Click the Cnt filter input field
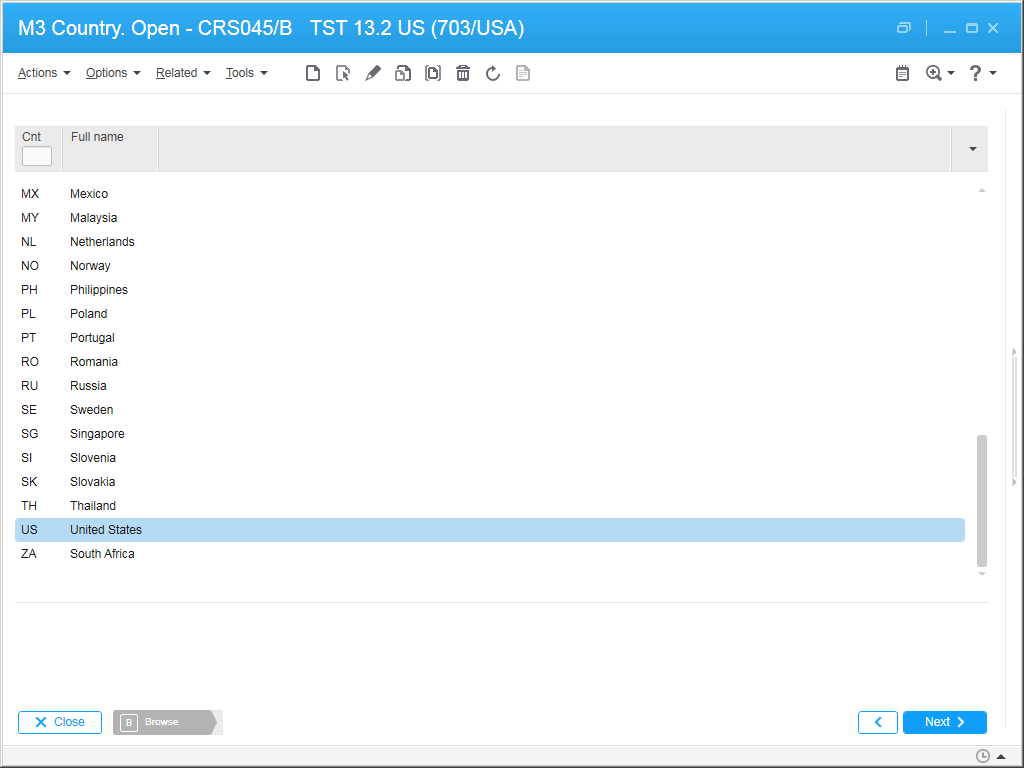The width and height of the screenshot is (1024, 768). [x=37, y=156]
